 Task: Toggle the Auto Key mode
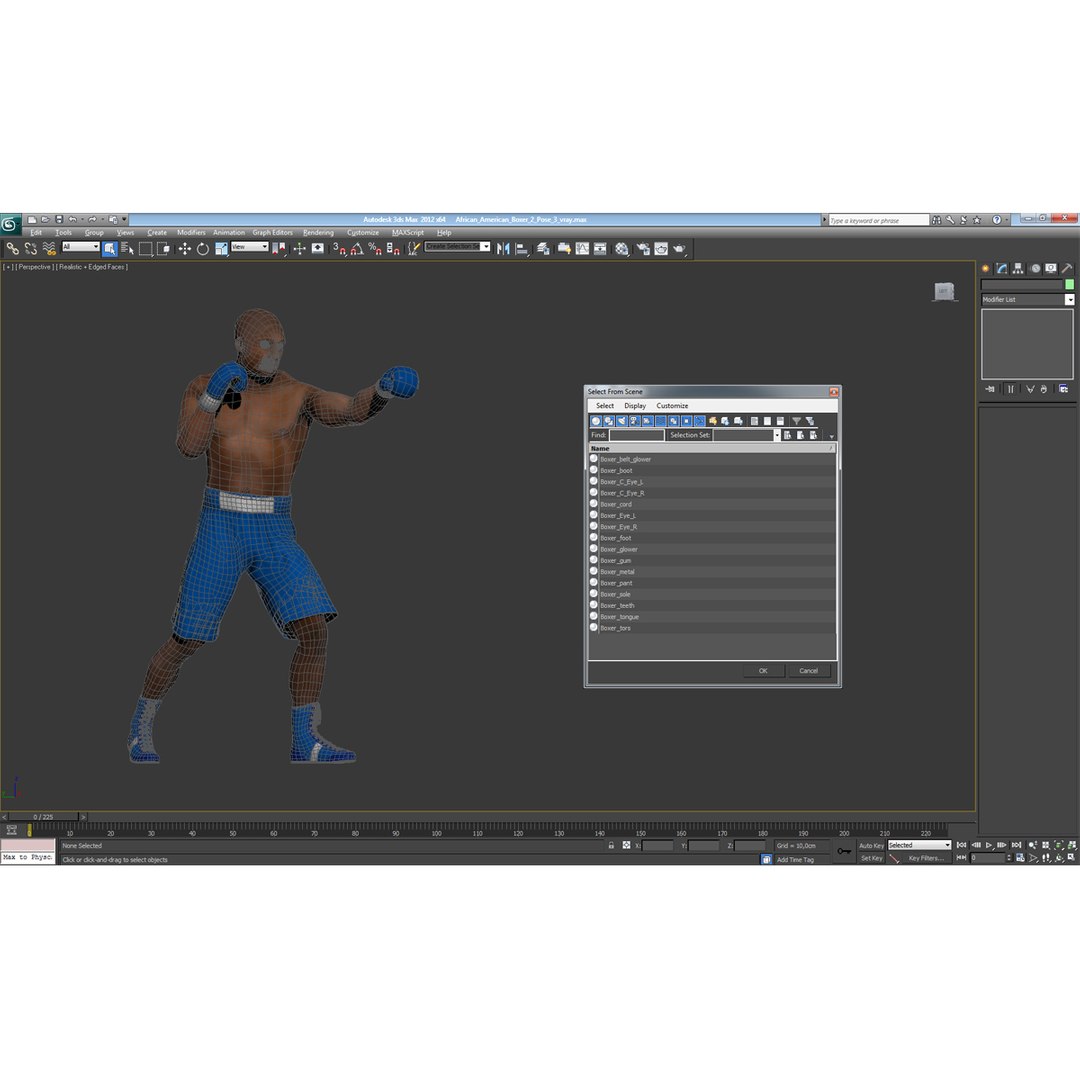pyautogui.click(x=871, y=845)
